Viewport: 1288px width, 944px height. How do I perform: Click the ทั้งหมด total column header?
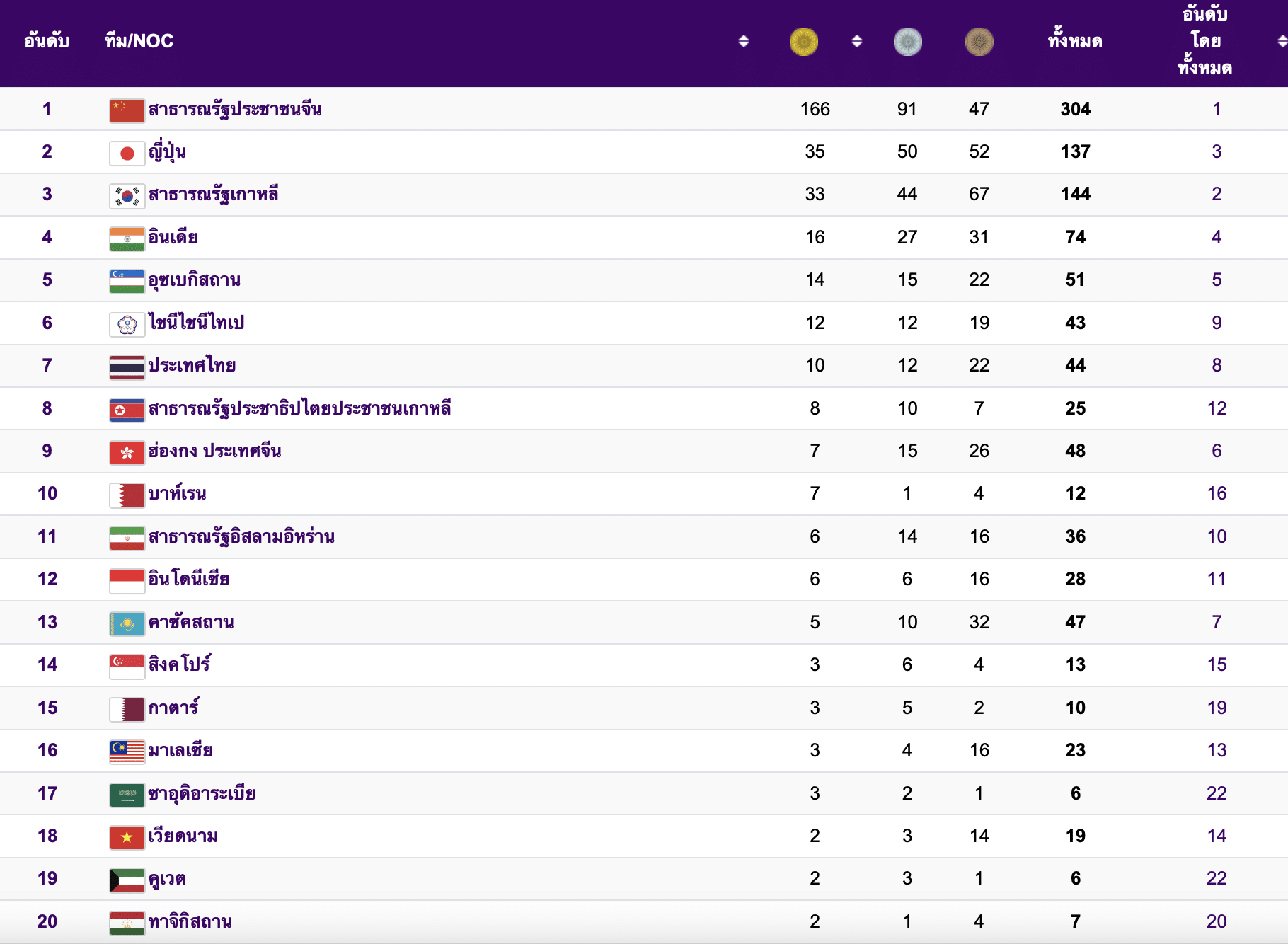(x=1074, y=41)
